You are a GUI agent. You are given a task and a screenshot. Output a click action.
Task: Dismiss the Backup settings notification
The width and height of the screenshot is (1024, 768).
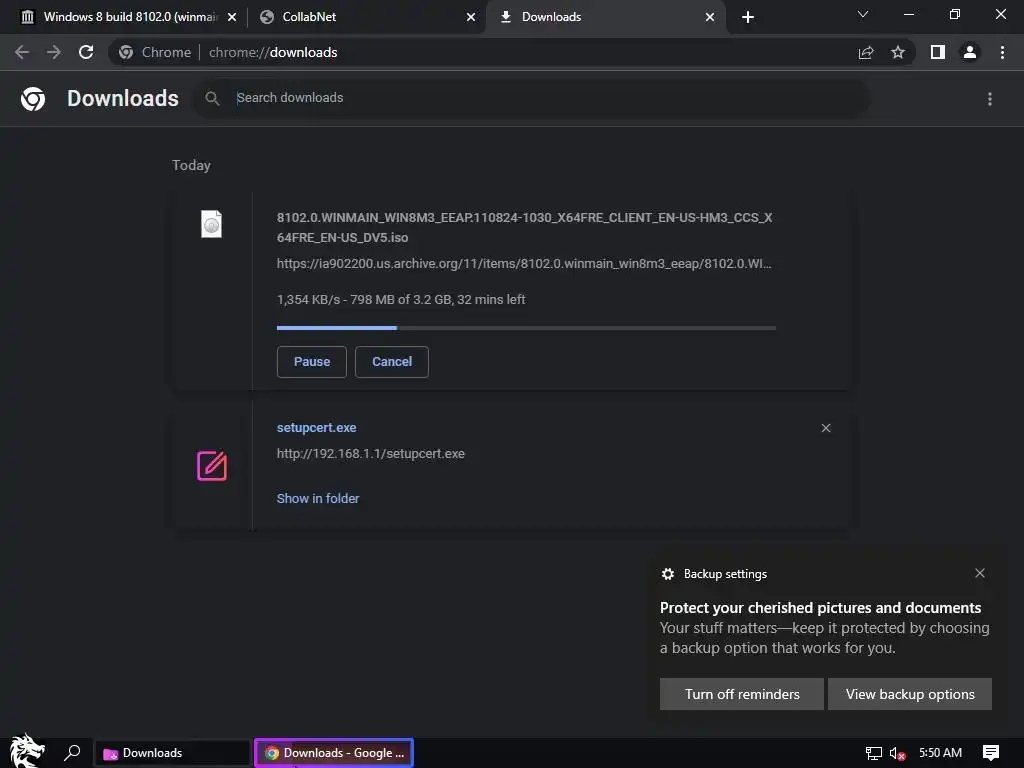coord(980,573)
